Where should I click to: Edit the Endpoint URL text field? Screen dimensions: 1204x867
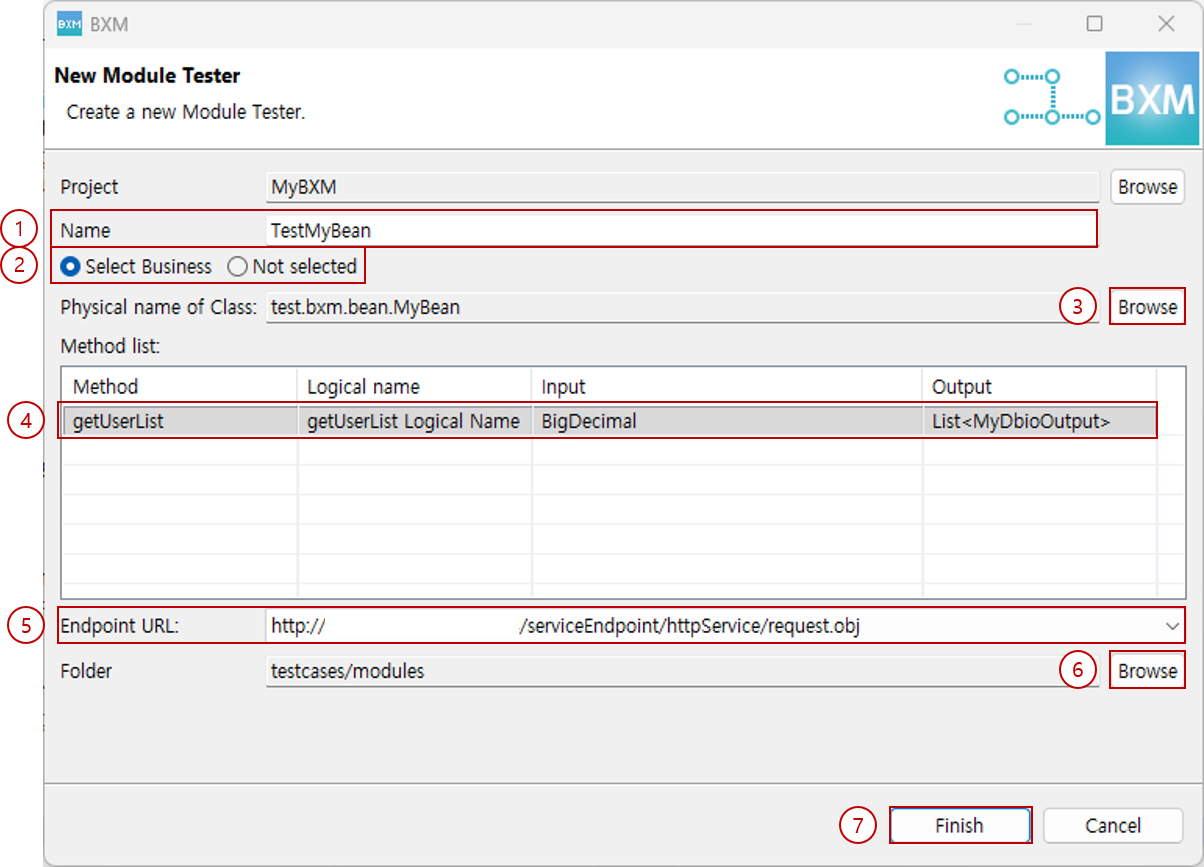tap(600, 624)
